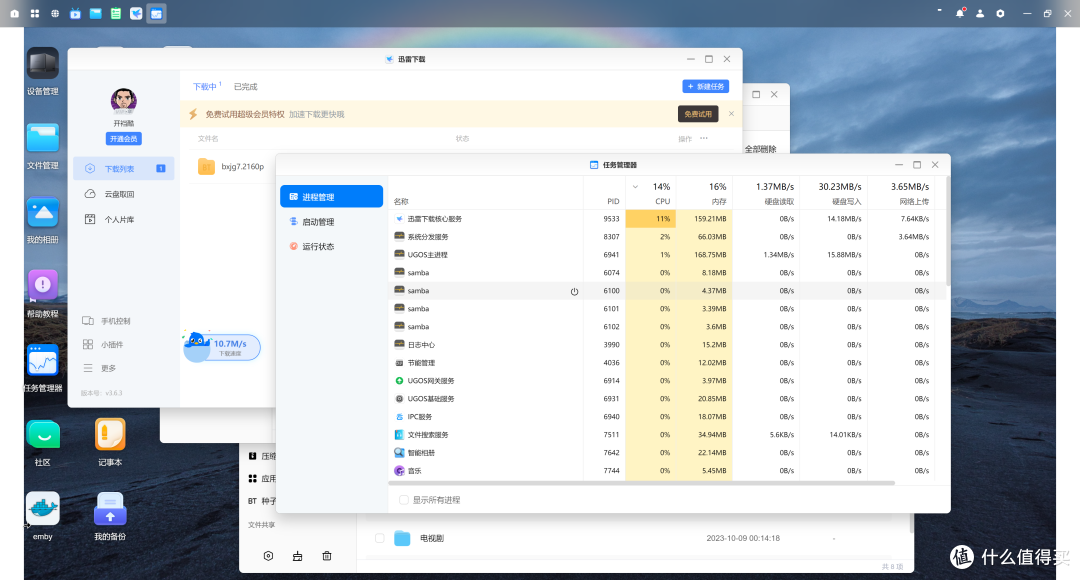Open the 设备管理 desktop icon
The width and height of the screenshot is (1080, 580).
coord(43,63)
